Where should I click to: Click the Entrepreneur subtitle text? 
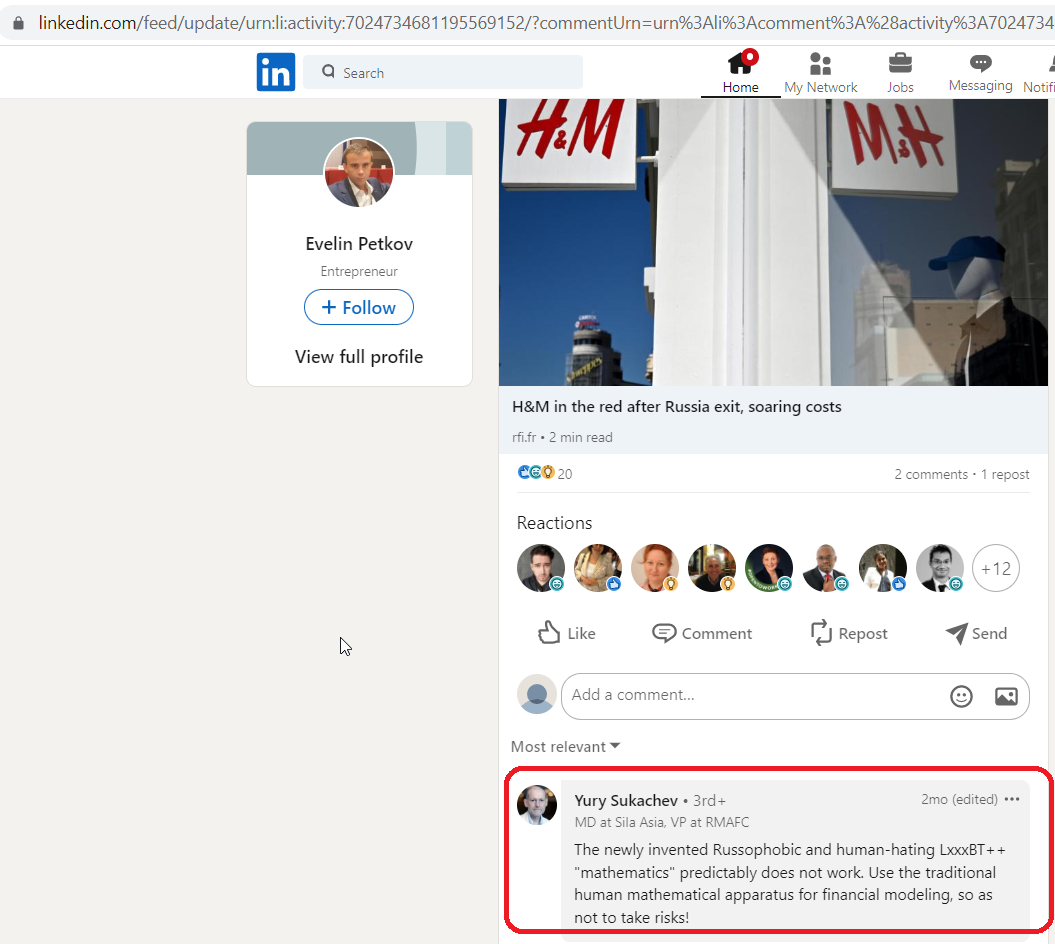tap(359, 271)
